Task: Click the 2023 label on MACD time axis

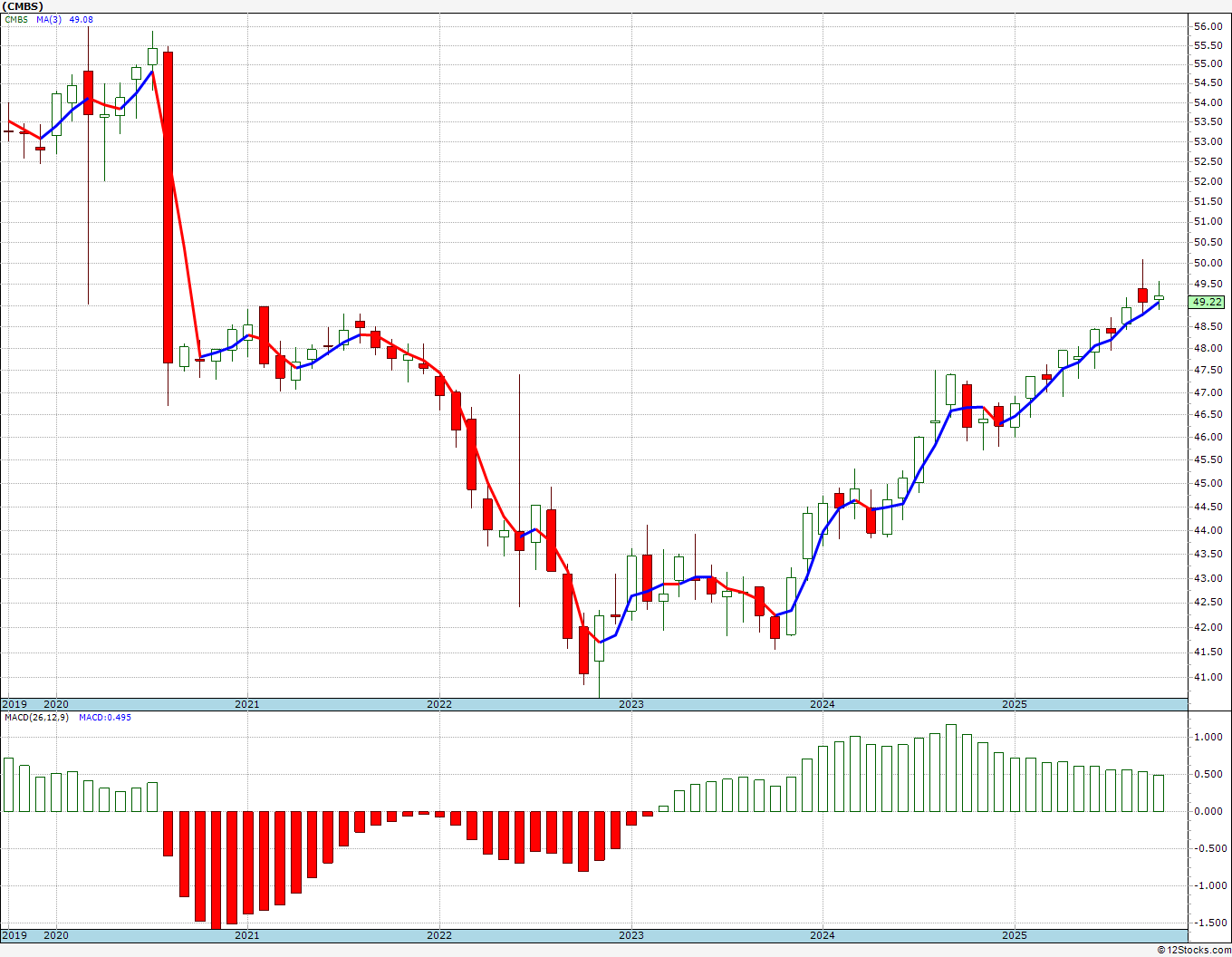Action: click(x=631, y=935)
